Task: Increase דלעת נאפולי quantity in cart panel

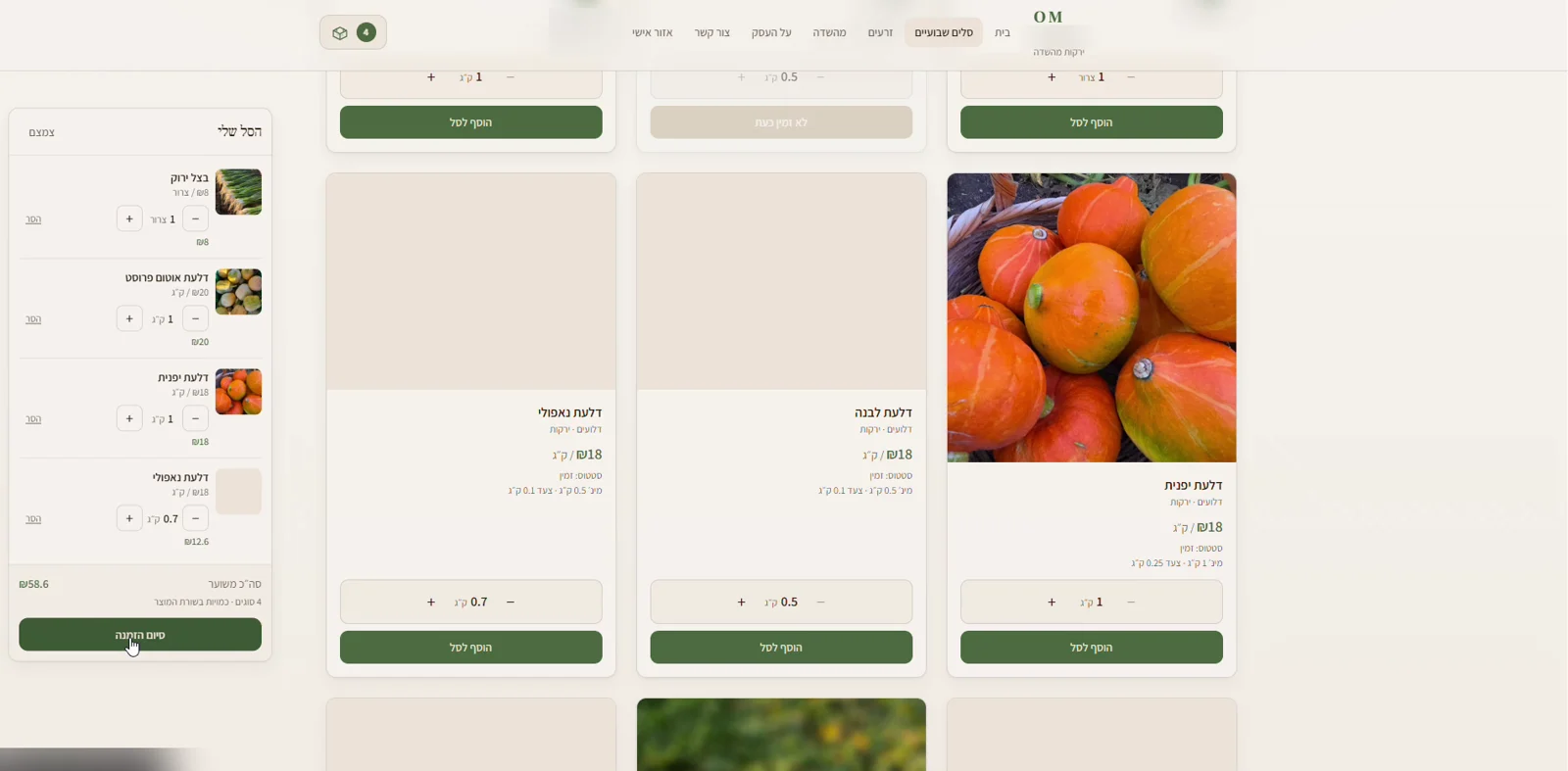Action: (129, 518)
